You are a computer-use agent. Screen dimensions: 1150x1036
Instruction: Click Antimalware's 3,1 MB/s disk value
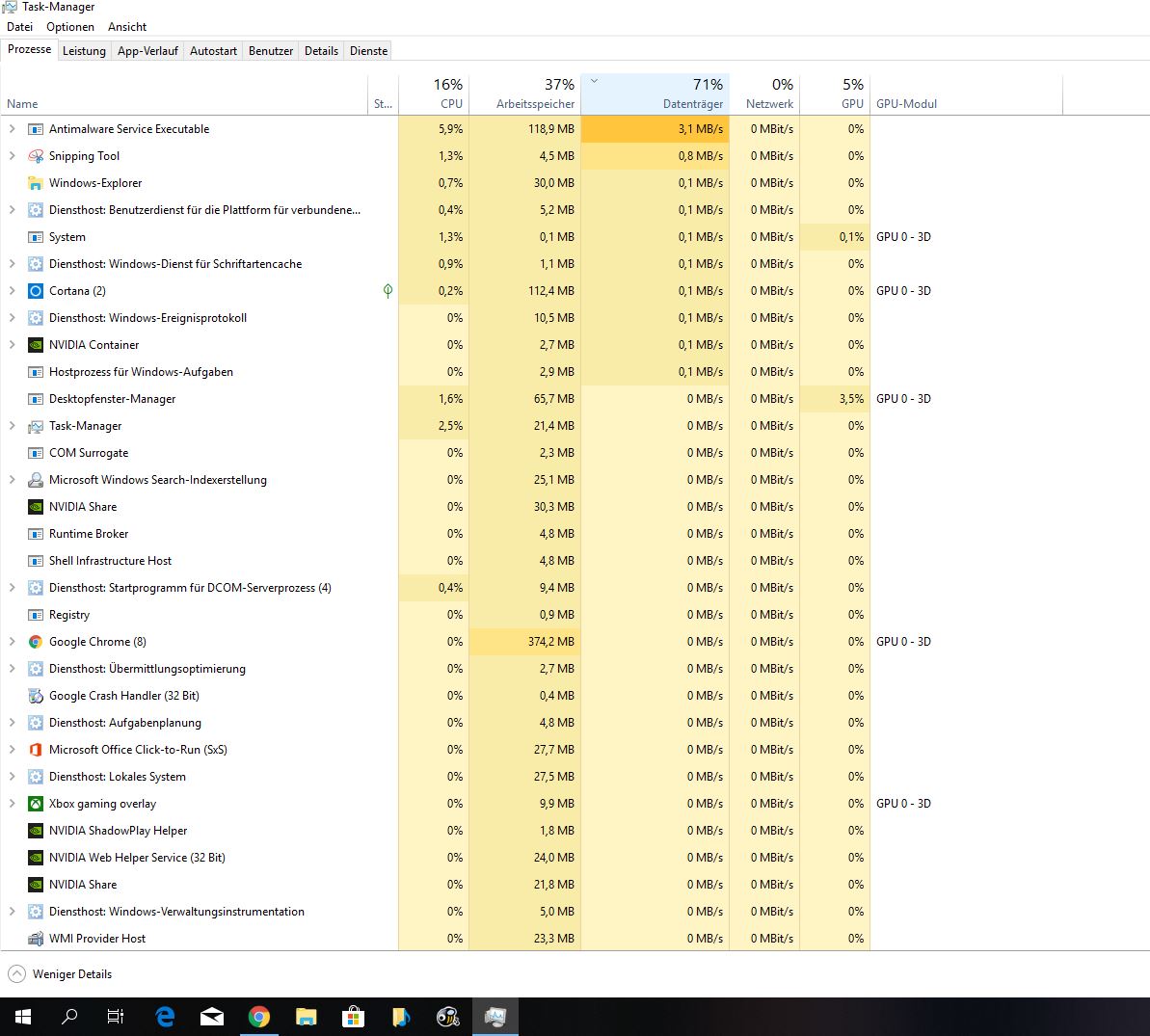[x=701, y=129]
